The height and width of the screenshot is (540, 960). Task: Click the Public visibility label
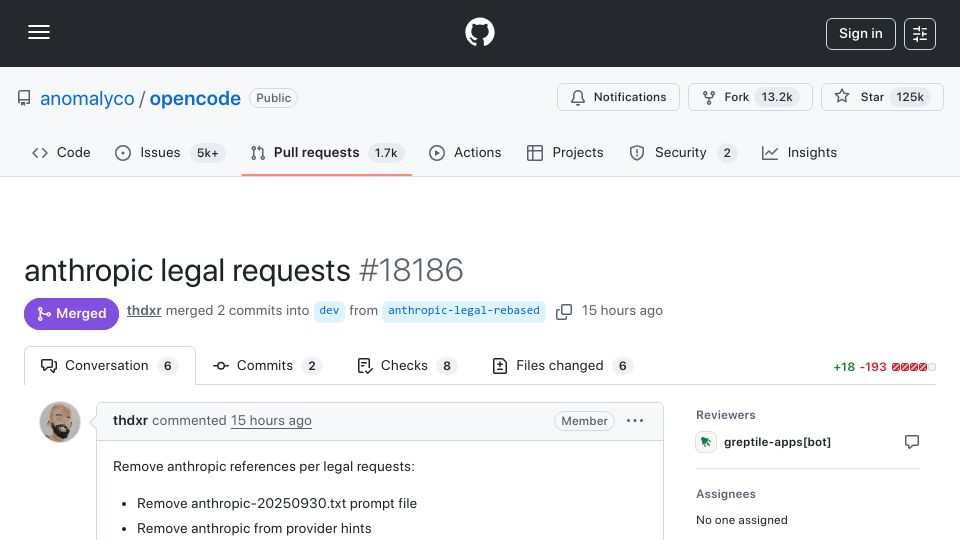pos(273,98)
